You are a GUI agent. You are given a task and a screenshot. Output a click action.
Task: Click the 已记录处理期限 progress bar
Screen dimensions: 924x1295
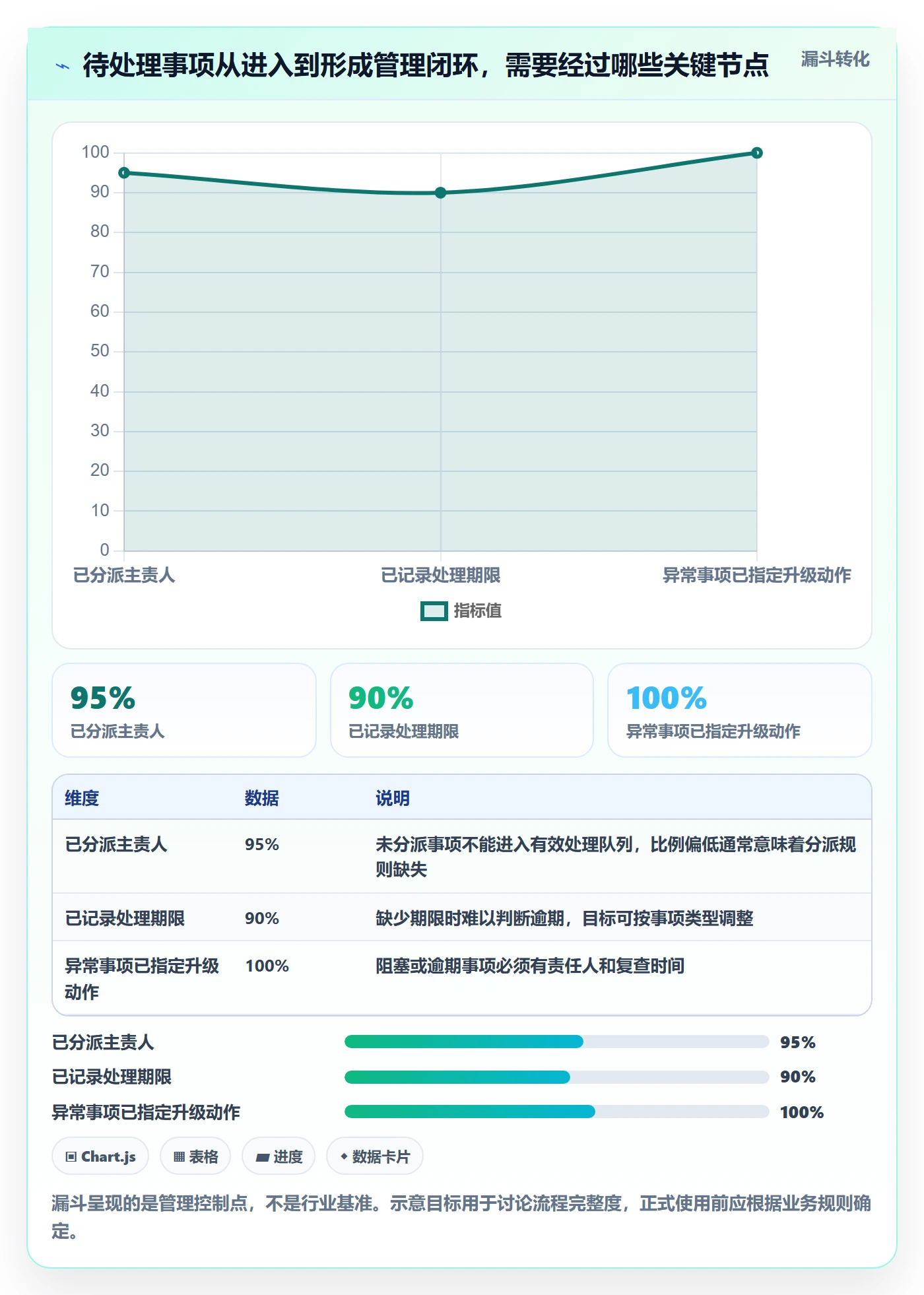[x=556, y=1077]
